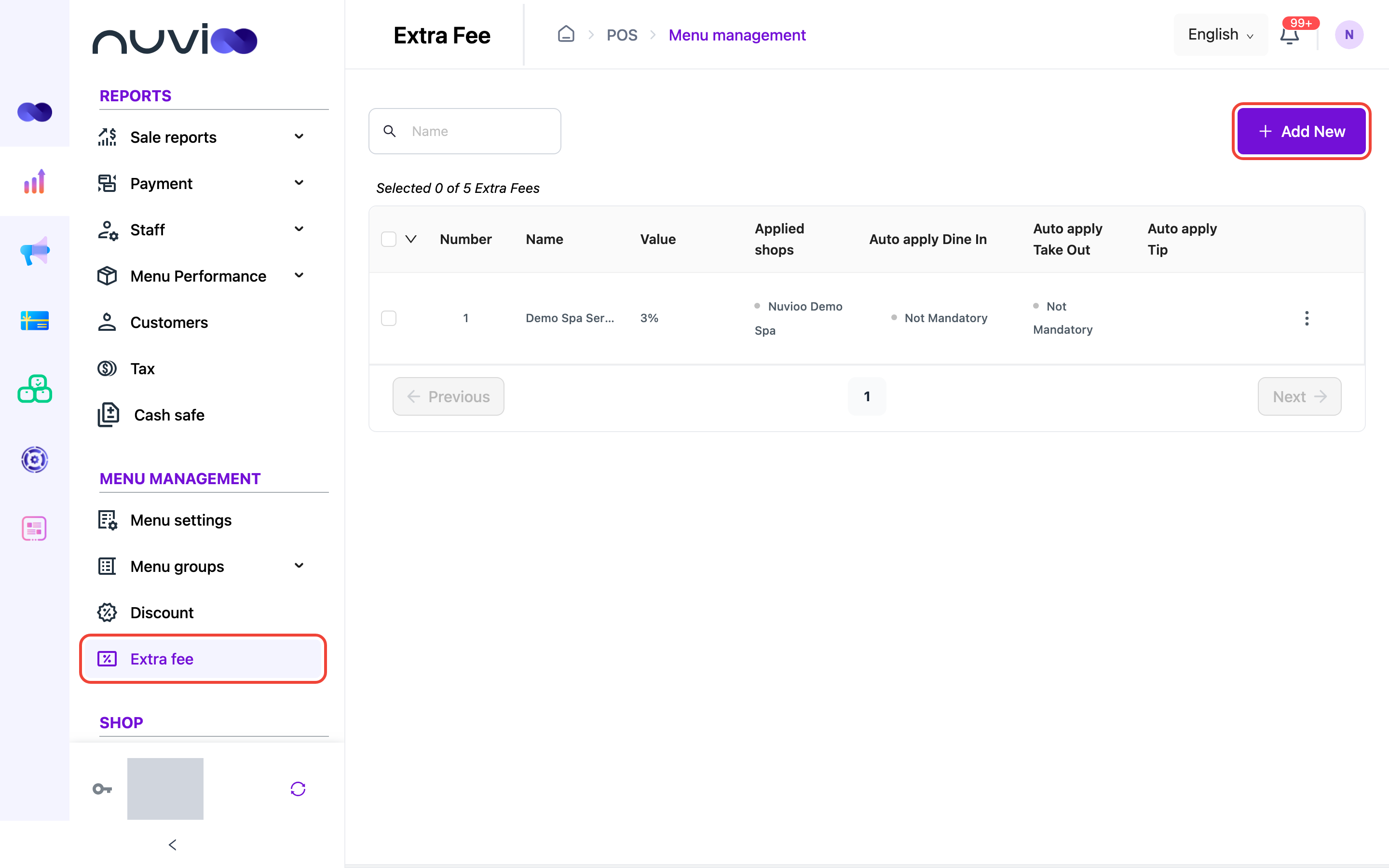Click the Demo Spa Ser... name cell
This screenshot has width=1389, height=868.
570,318
